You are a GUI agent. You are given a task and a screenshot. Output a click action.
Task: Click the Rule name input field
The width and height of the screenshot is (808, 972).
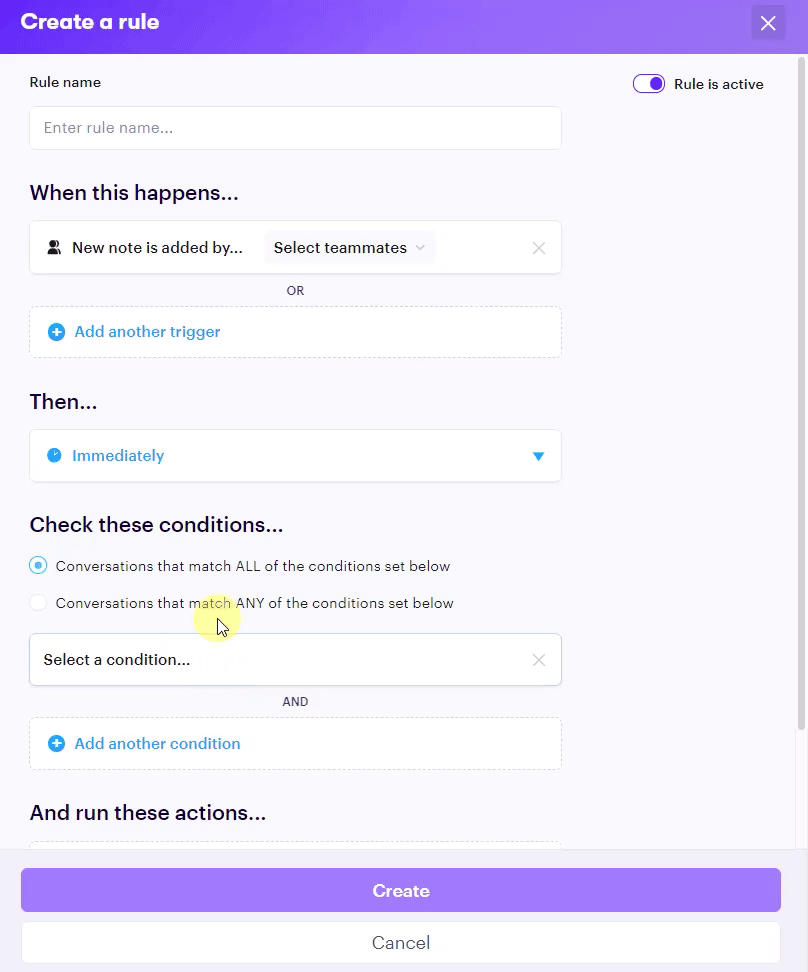[x=295, y=128]
